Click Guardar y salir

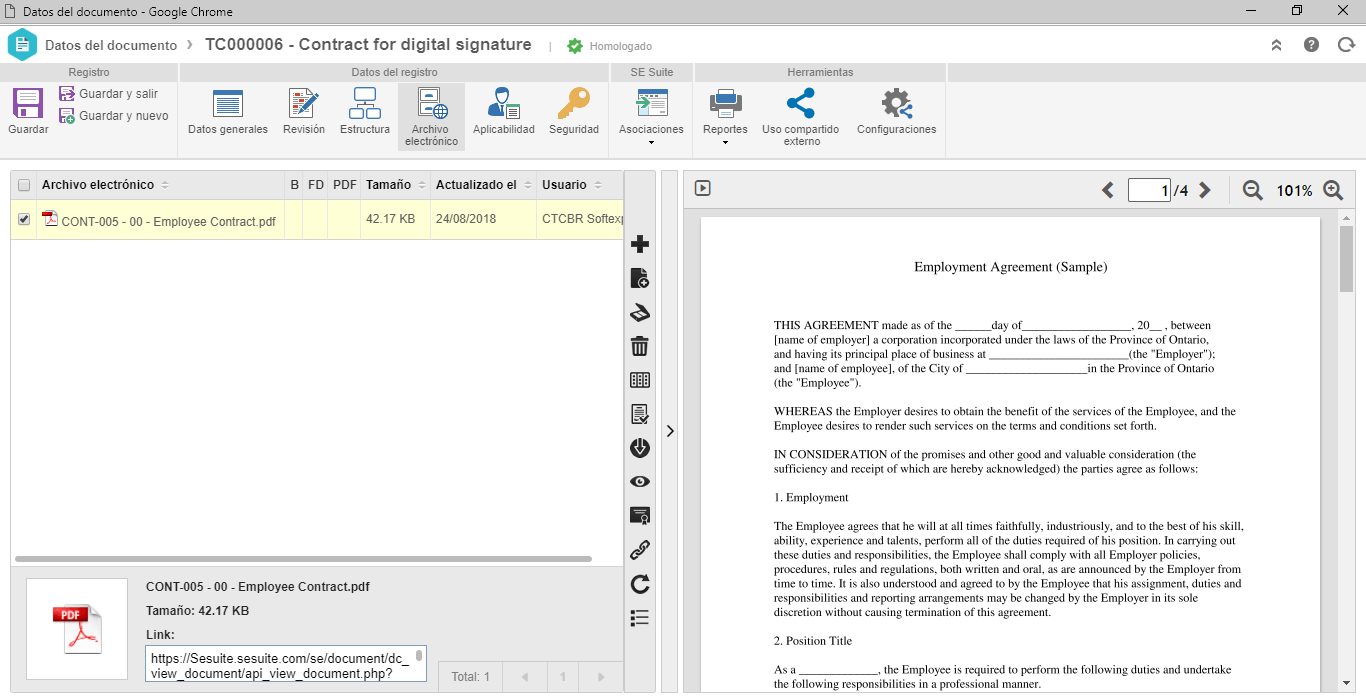(109, 94)
